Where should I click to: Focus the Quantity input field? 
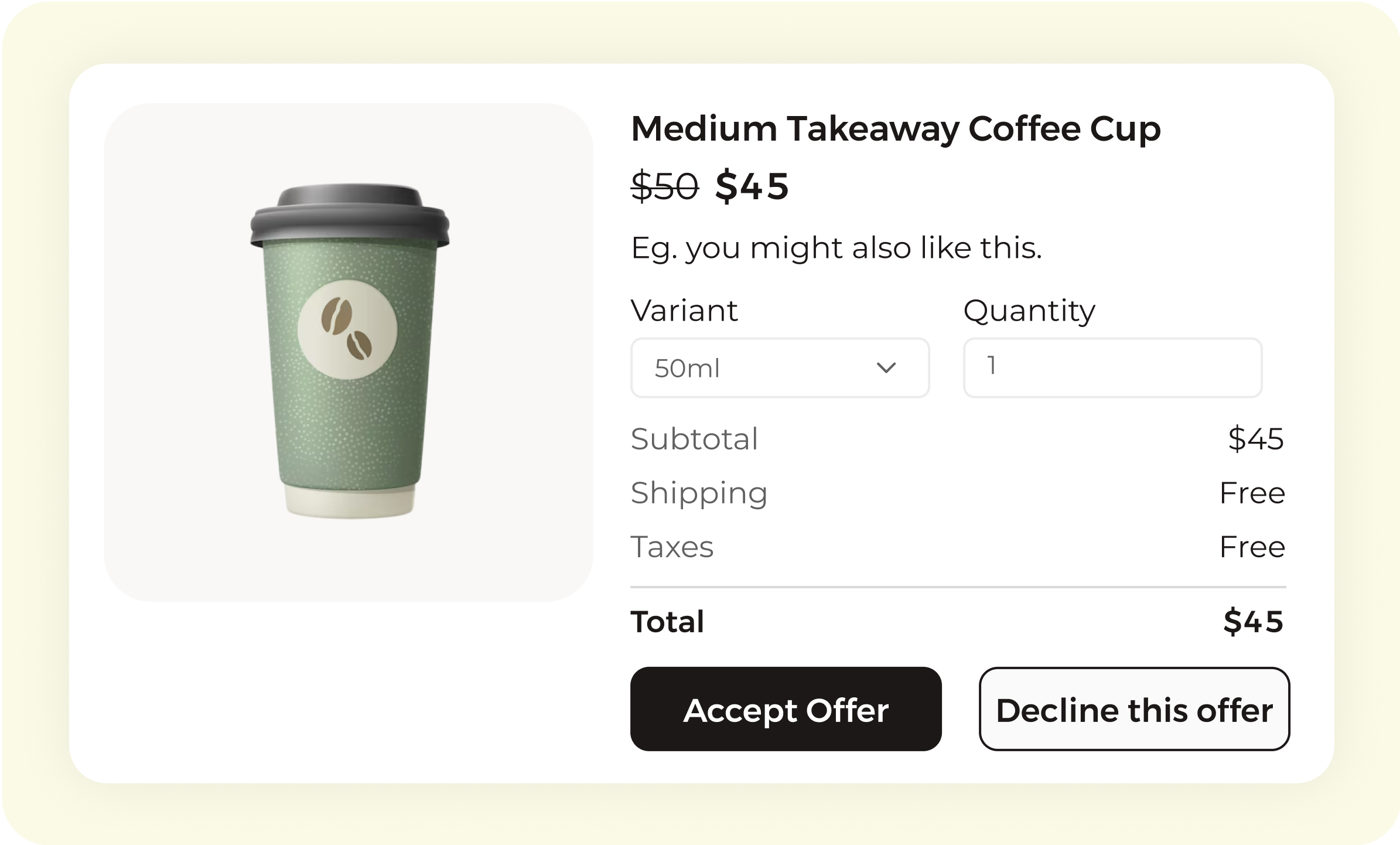[1112, 367]
